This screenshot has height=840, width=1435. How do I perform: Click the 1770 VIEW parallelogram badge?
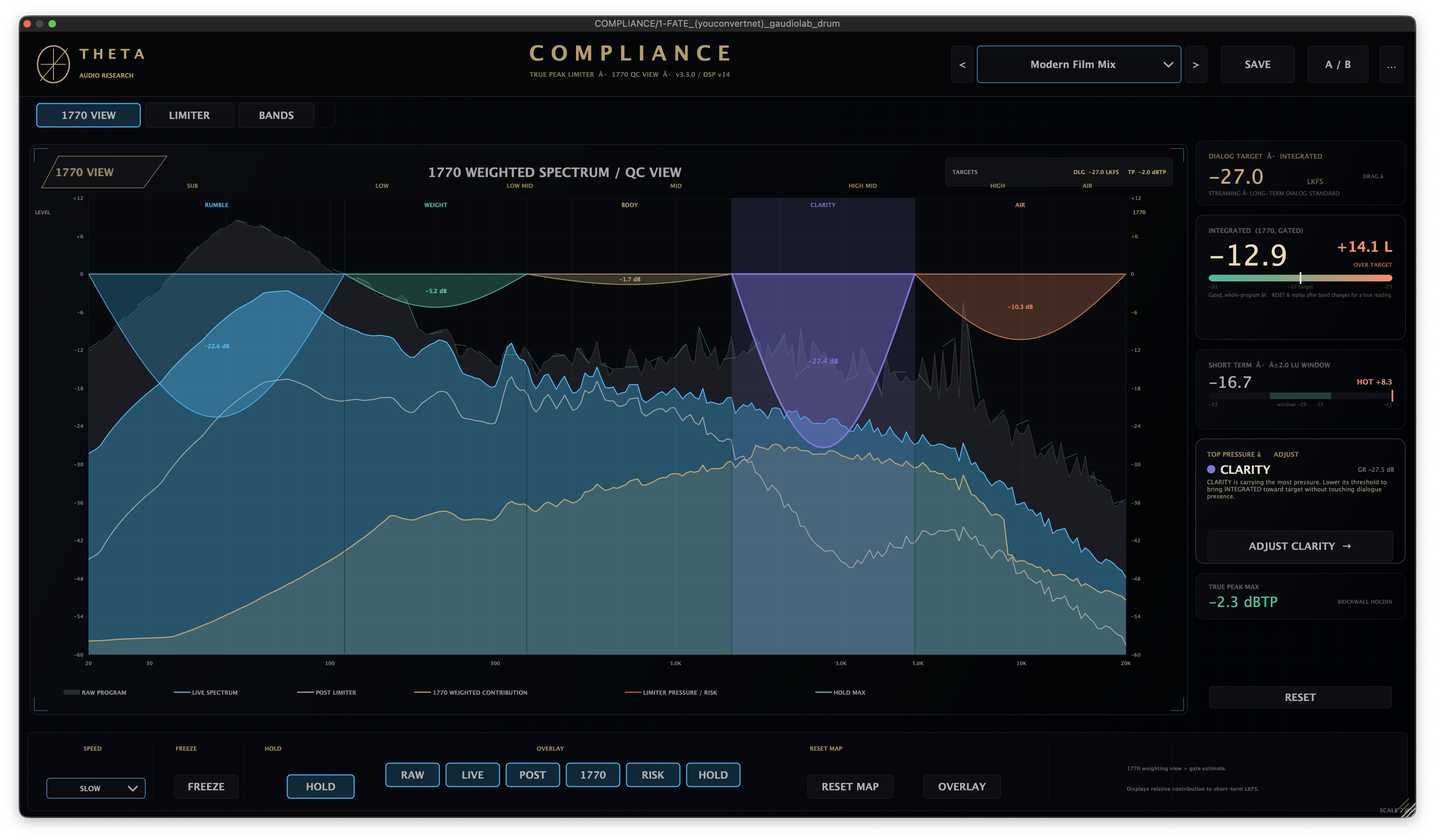104,172
